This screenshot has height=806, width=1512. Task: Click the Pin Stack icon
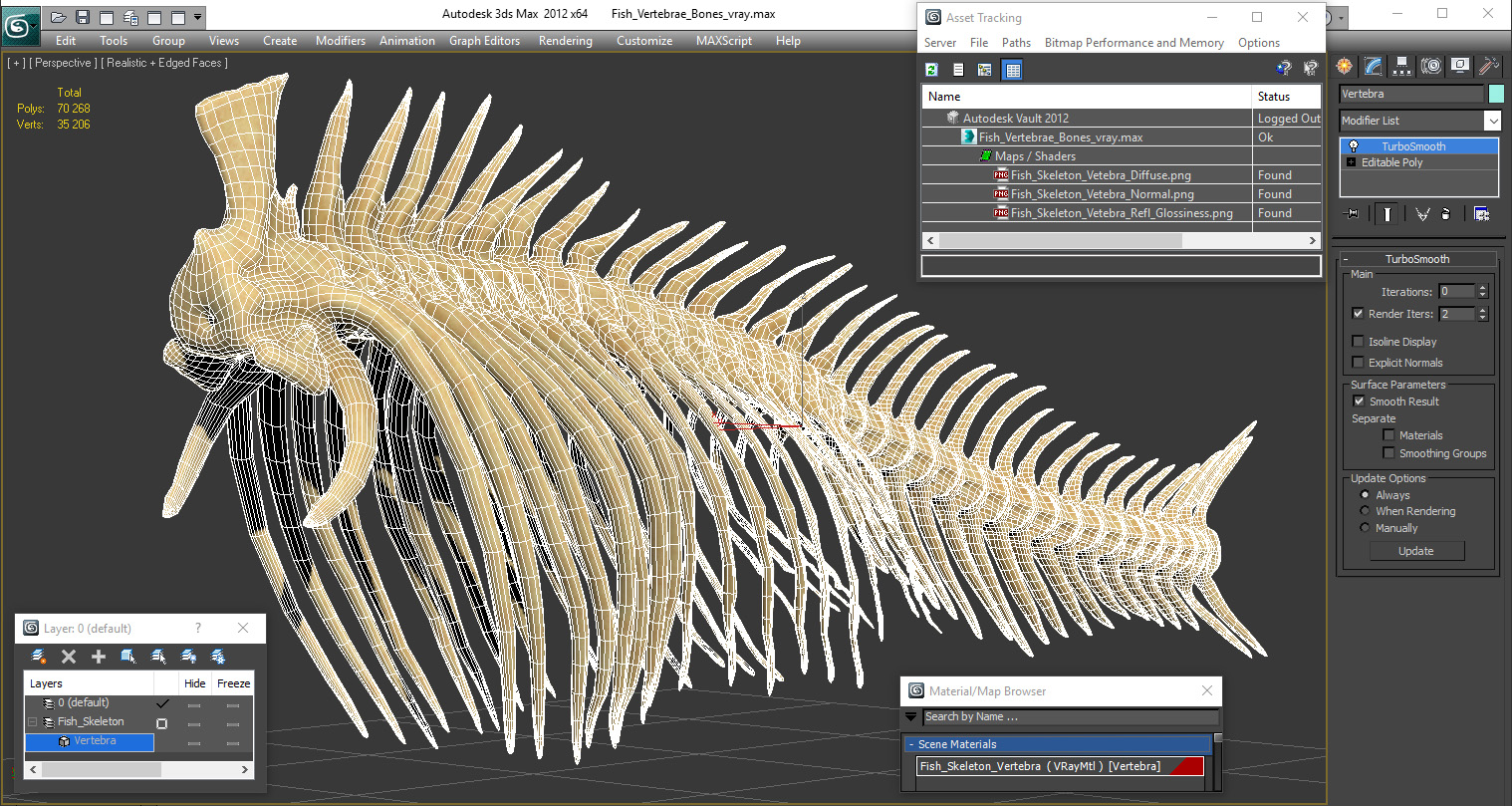(x=1352, y=214)
